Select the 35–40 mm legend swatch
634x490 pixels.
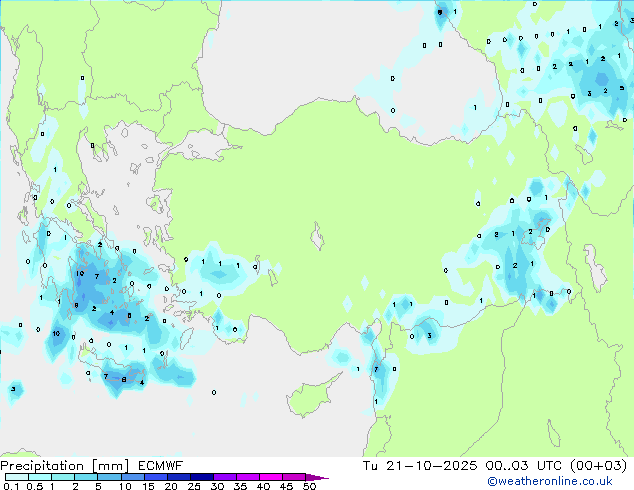tap(247, 477)
